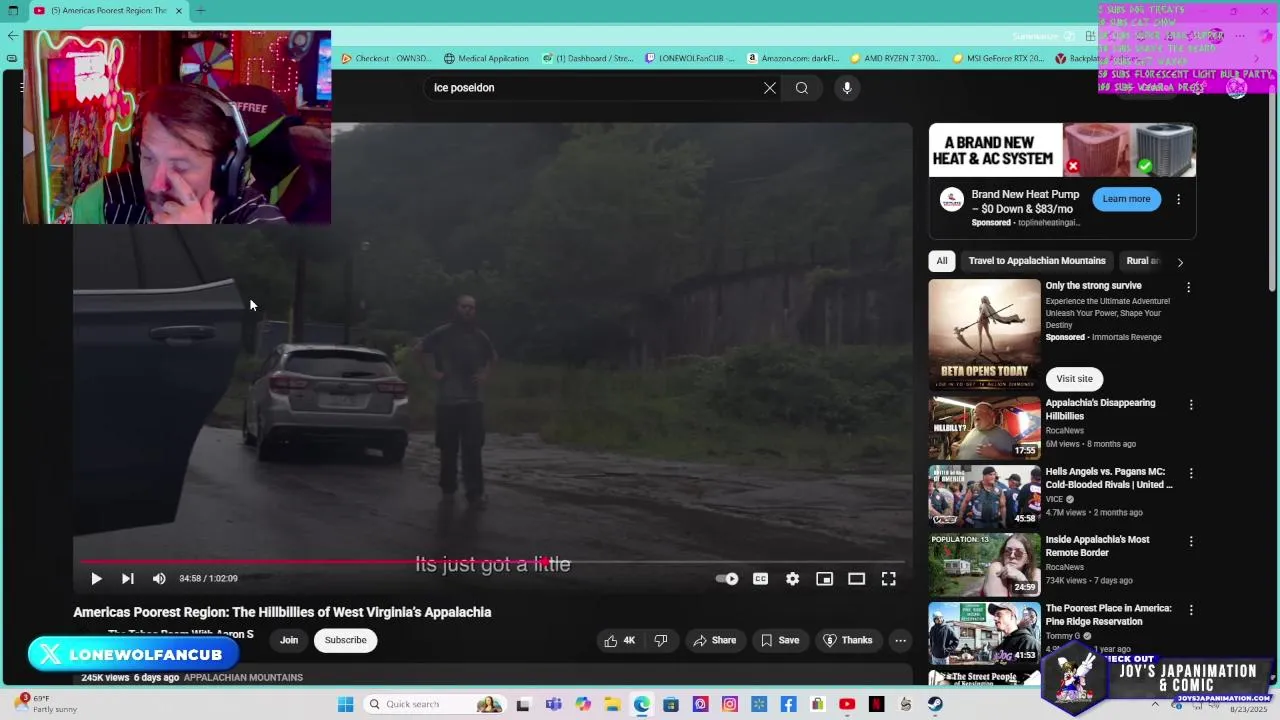Open weather widget showing Partly sunny

(x=48, y=704)
